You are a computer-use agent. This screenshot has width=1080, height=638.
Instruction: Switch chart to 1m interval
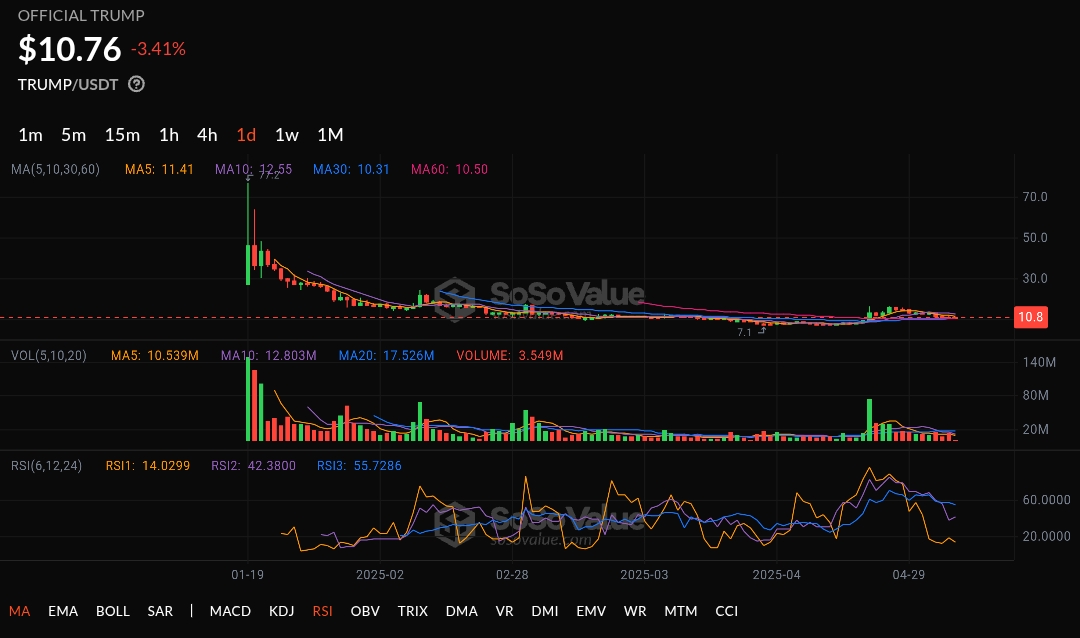tap(30, 135)
